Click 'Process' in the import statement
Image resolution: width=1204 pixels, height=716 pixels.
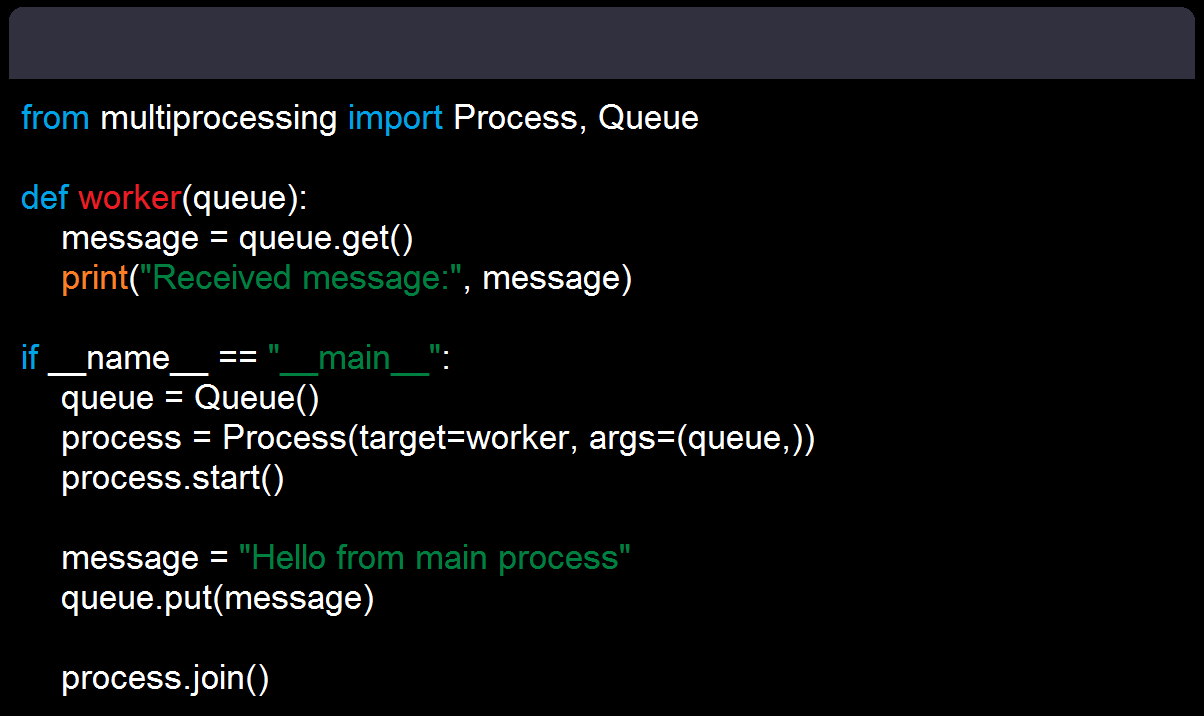[x=515, y=118]
